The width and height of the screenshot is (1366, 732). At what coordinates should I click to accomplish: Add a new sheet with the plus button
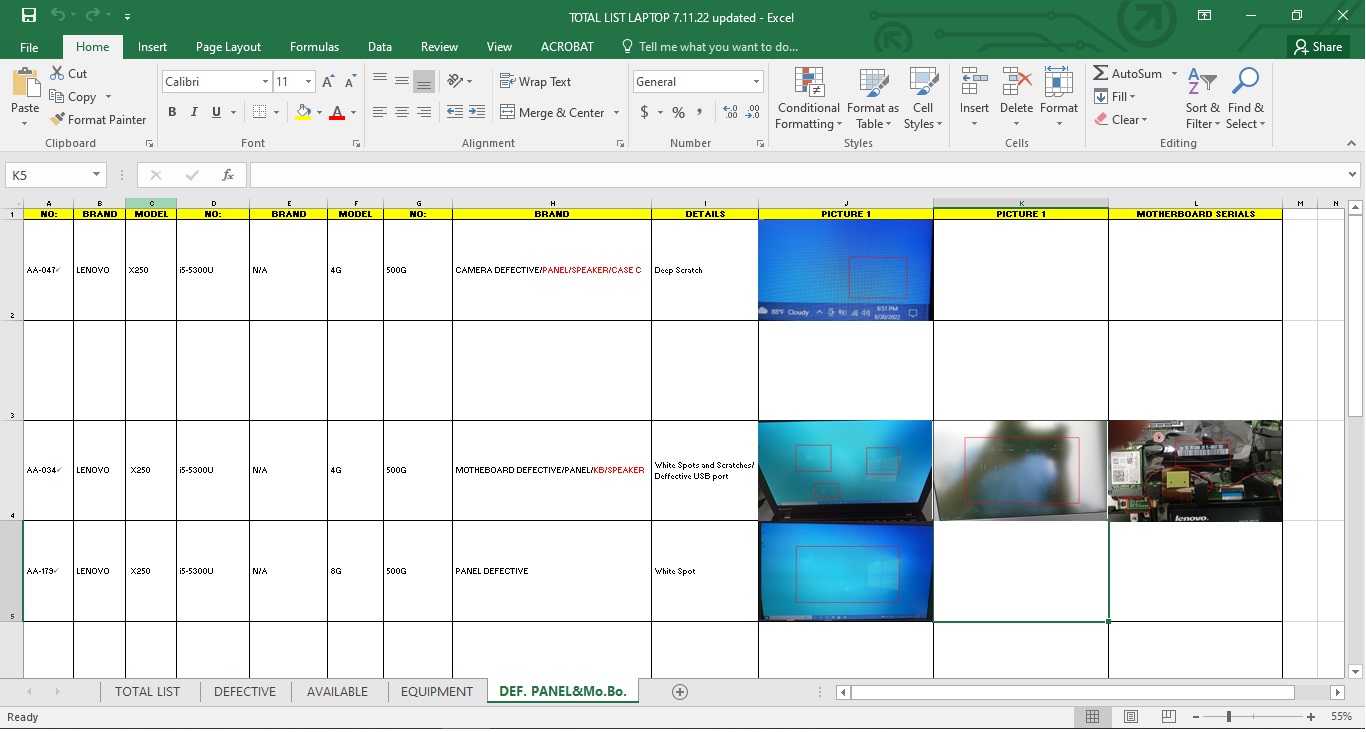pyautogui.click(x=680, y=692)
